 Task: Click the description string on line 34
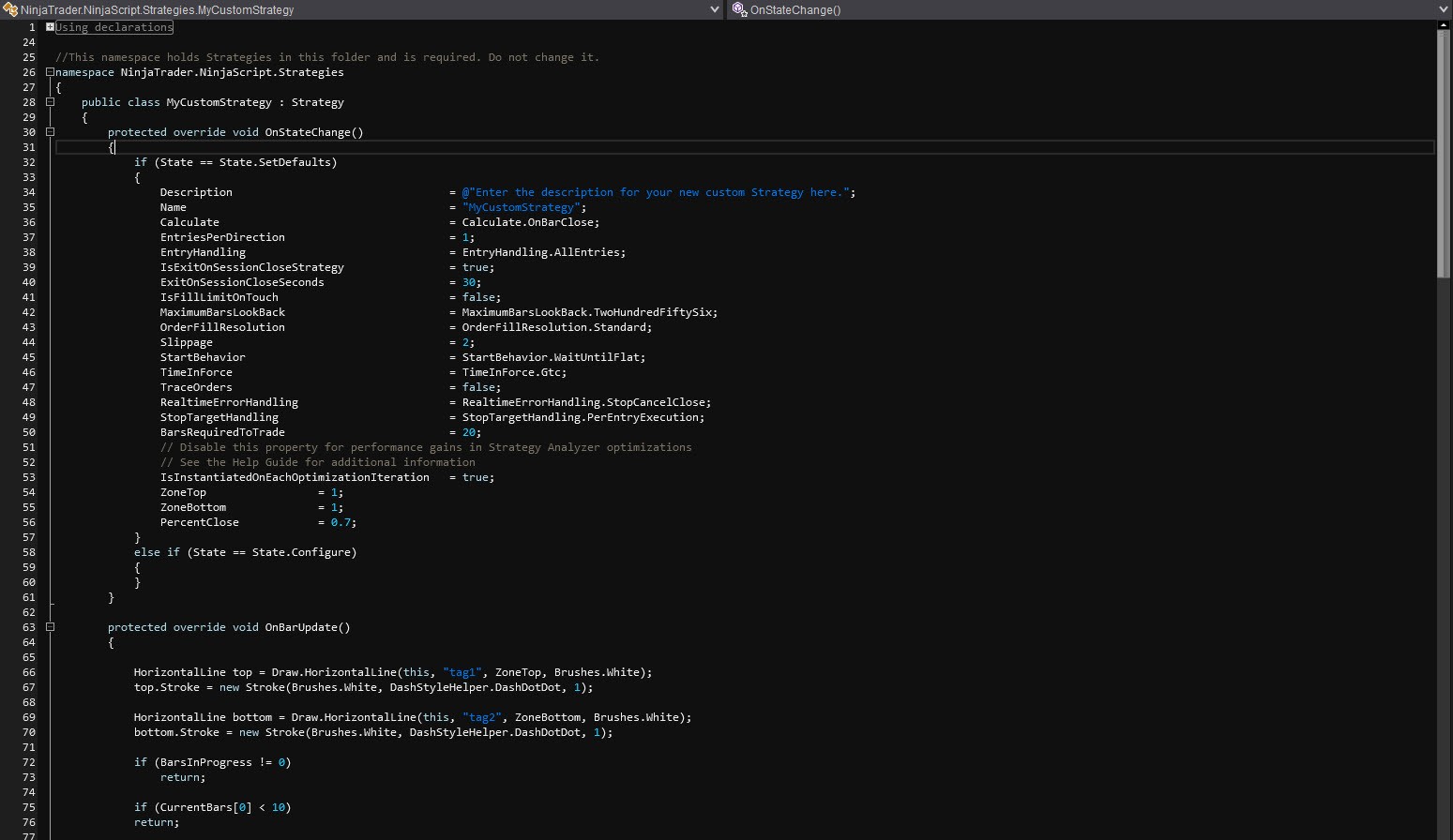pos(657,192)
